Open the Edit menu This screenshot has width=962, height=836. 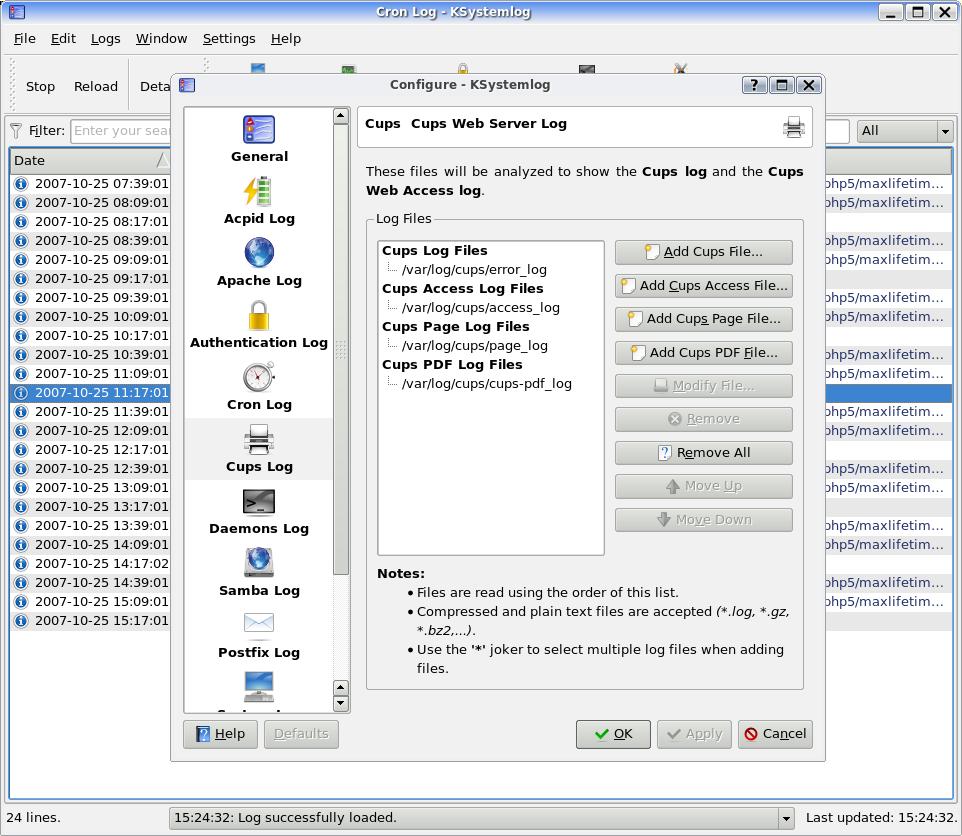coord(63,39)
